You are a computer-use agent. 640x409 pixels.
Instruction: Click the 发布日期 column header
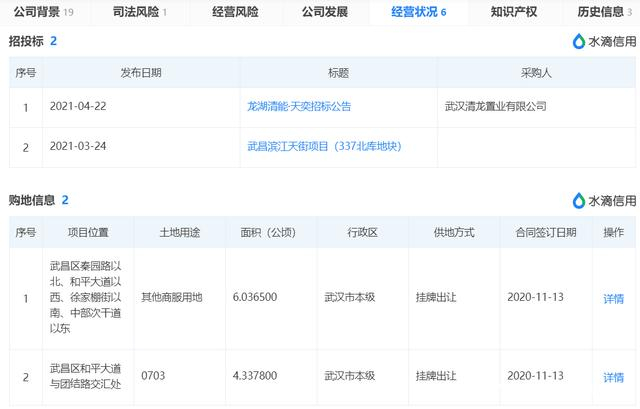click(141, 73)
